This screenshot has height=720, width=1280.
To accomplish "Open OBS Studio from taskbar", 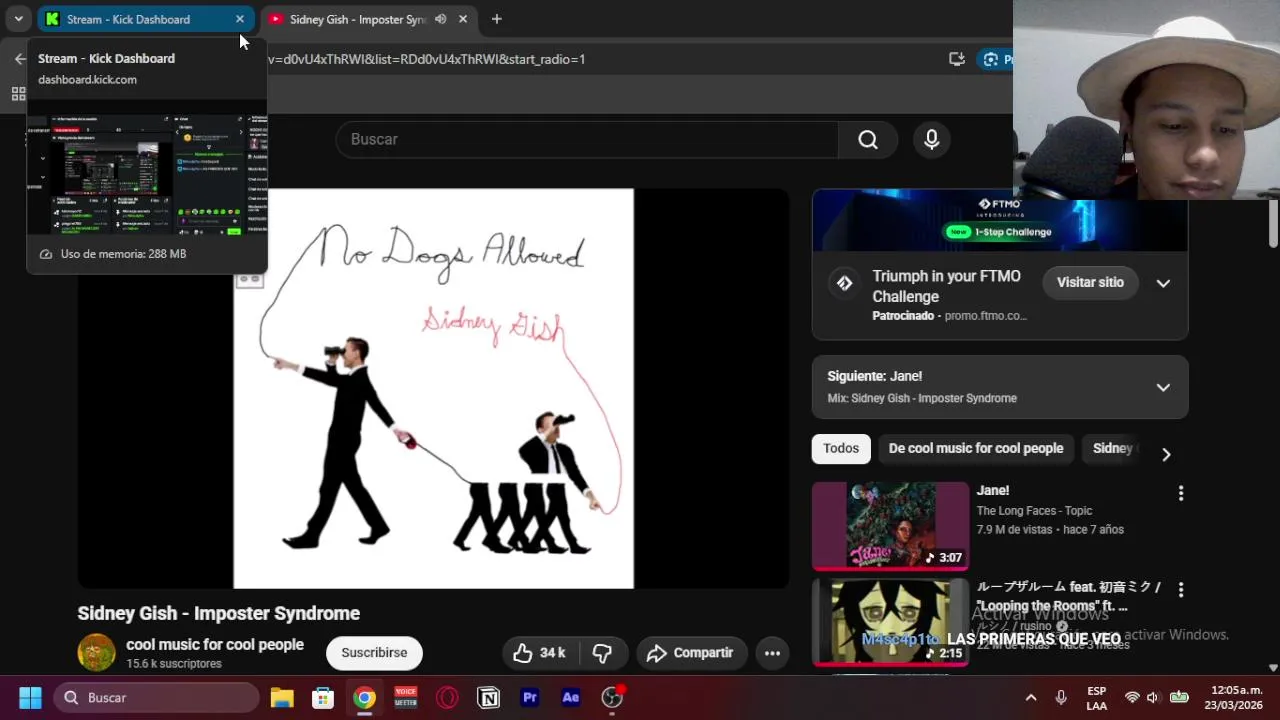I will (612, 698).
